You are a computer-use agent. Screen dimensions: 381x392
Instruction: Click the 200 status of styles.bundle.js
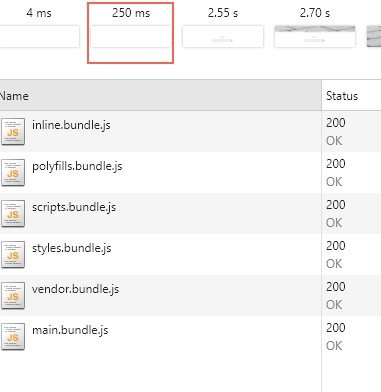click(x=336, y=246)
